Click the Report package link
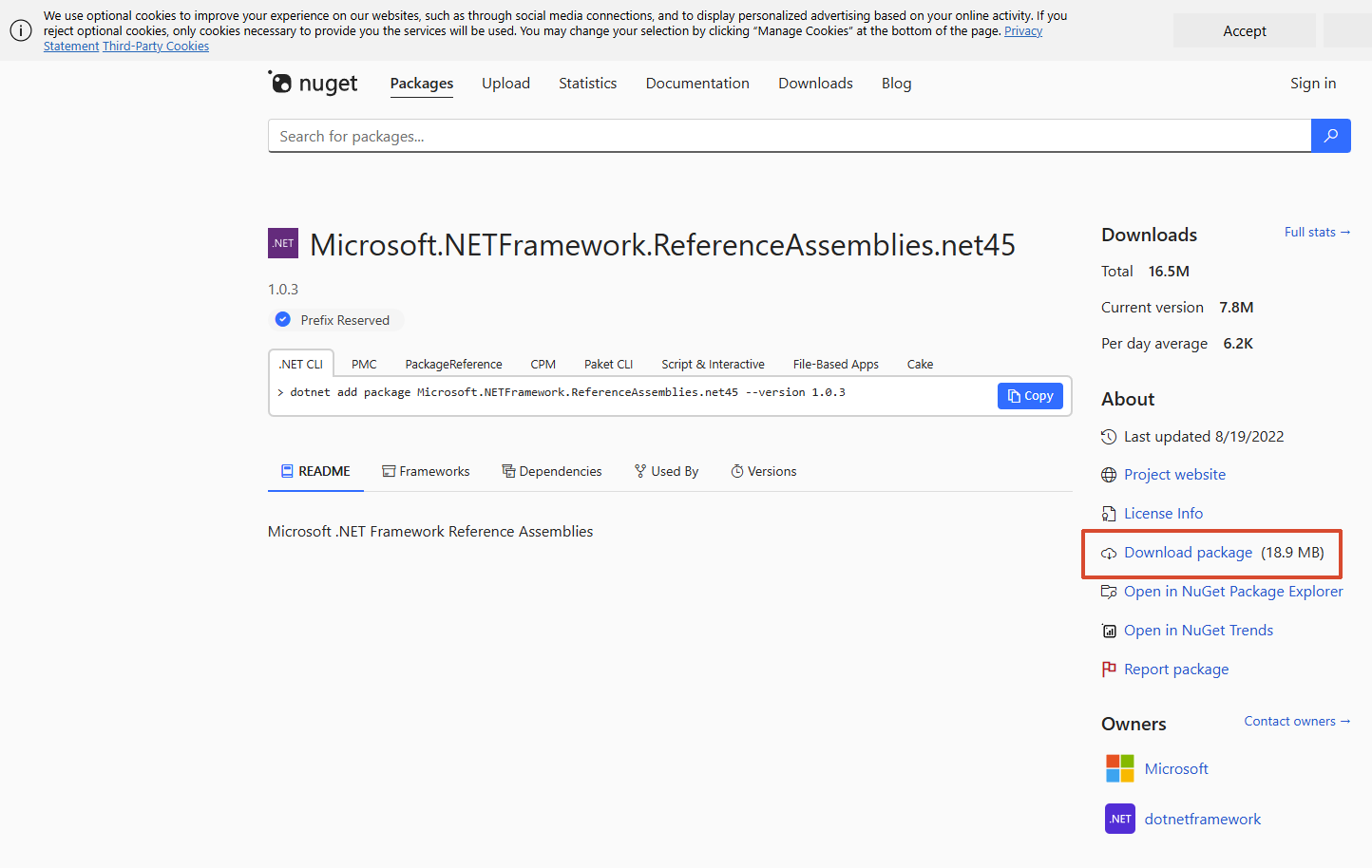 click(x=1176, y=670)
